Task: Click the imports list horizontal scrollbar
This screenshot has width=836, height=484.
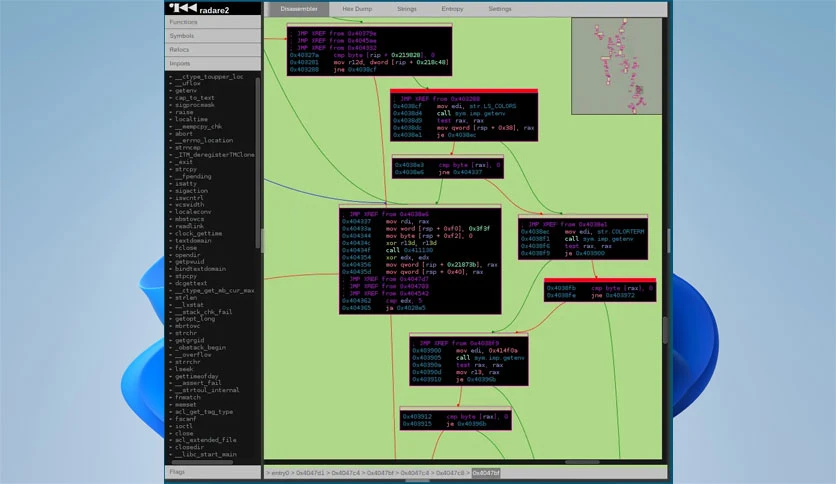Action: tap(202, 462)
